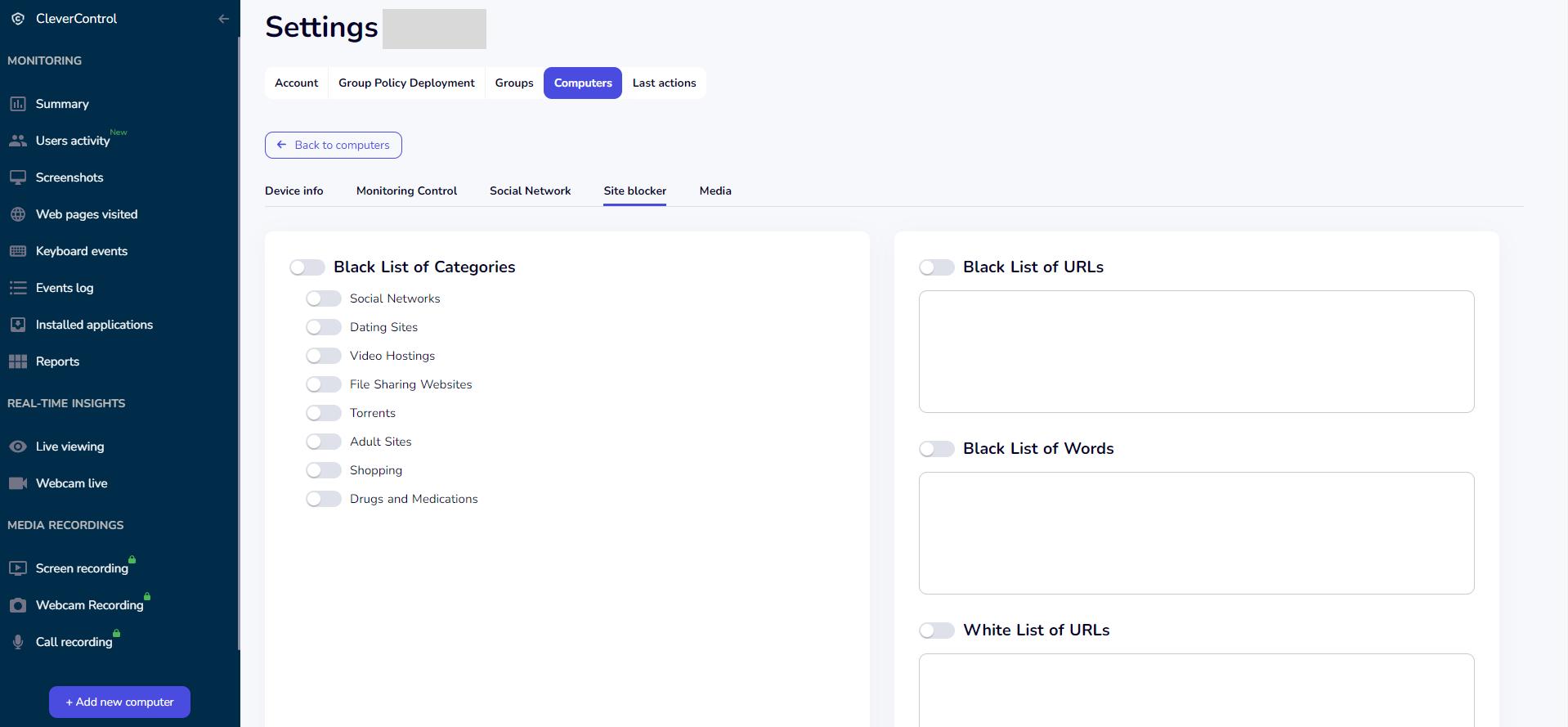Switch to Device info sub-tab
Viewport: 1568px width, 727px height.
click(293, 191)
